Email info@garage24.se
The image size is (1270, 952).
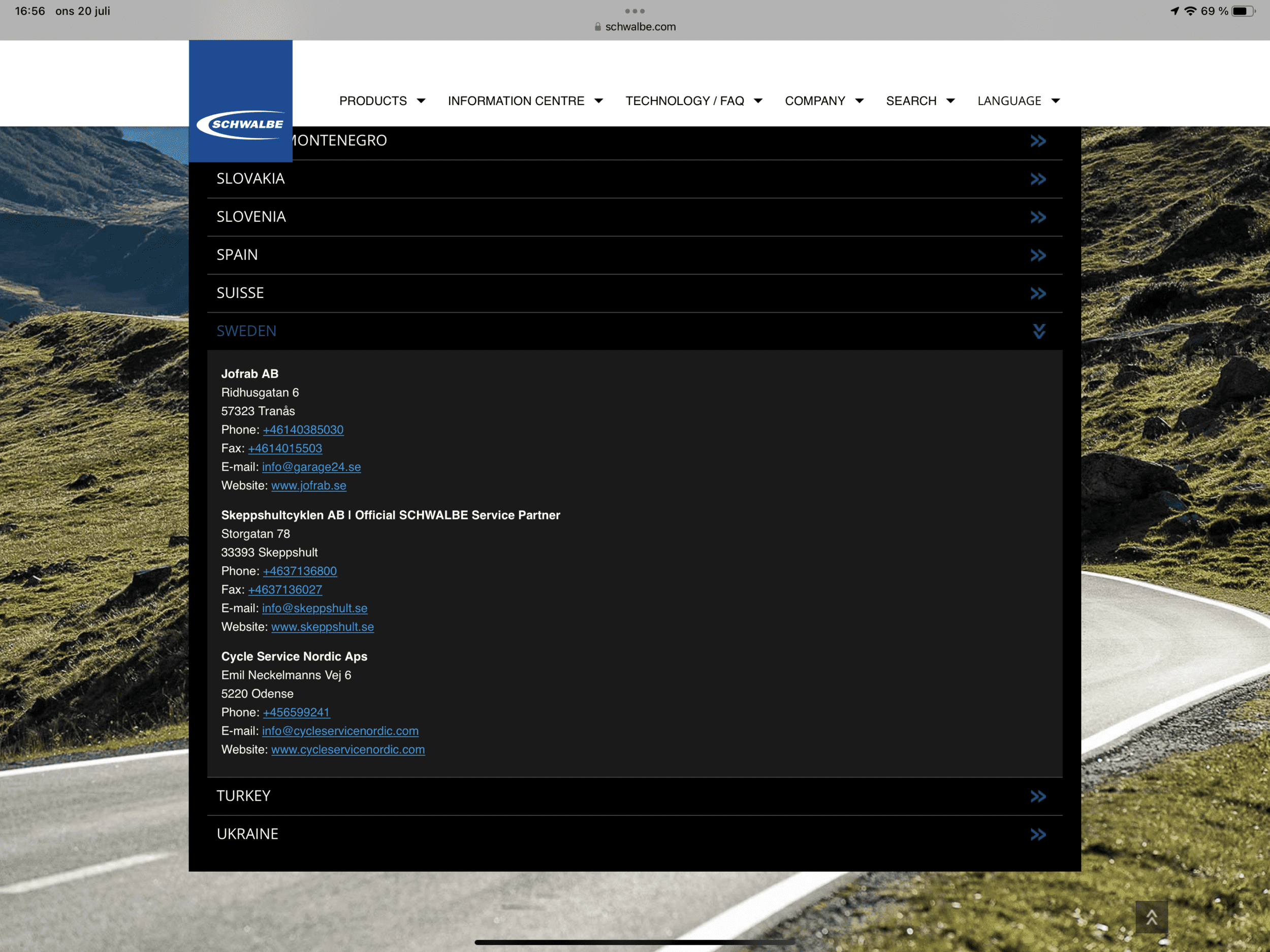311,467
